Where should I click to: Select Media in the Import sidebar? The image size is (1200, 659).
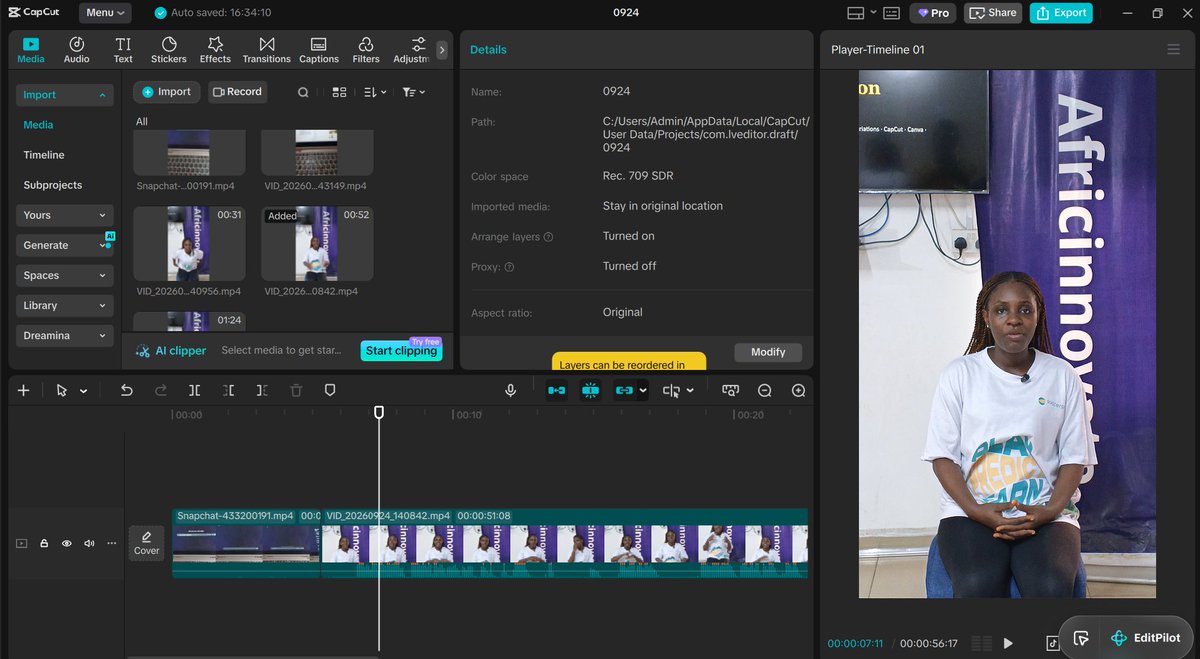[x=39, y=125]
